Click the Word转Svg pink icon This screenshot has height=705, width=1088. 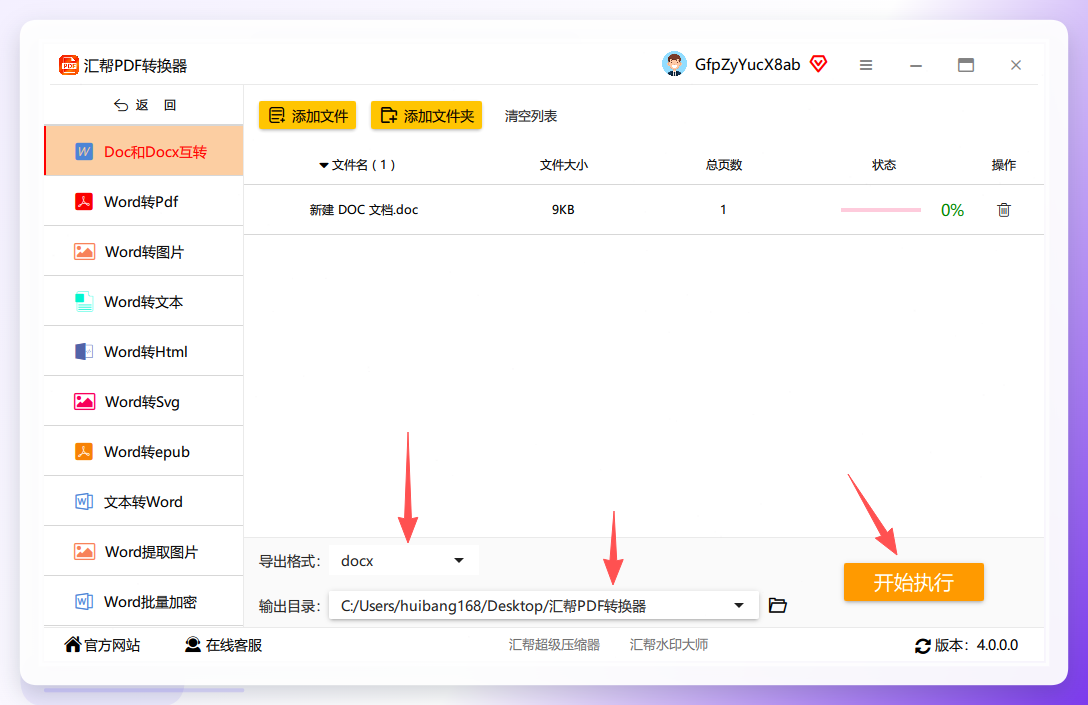pos(84,402)
